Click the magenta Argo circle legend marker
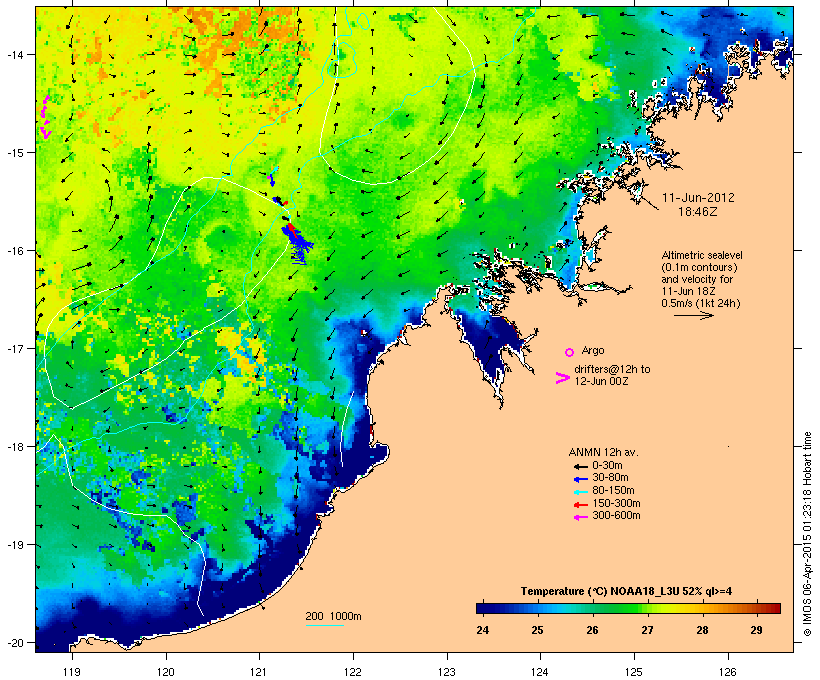 [570, 352]
